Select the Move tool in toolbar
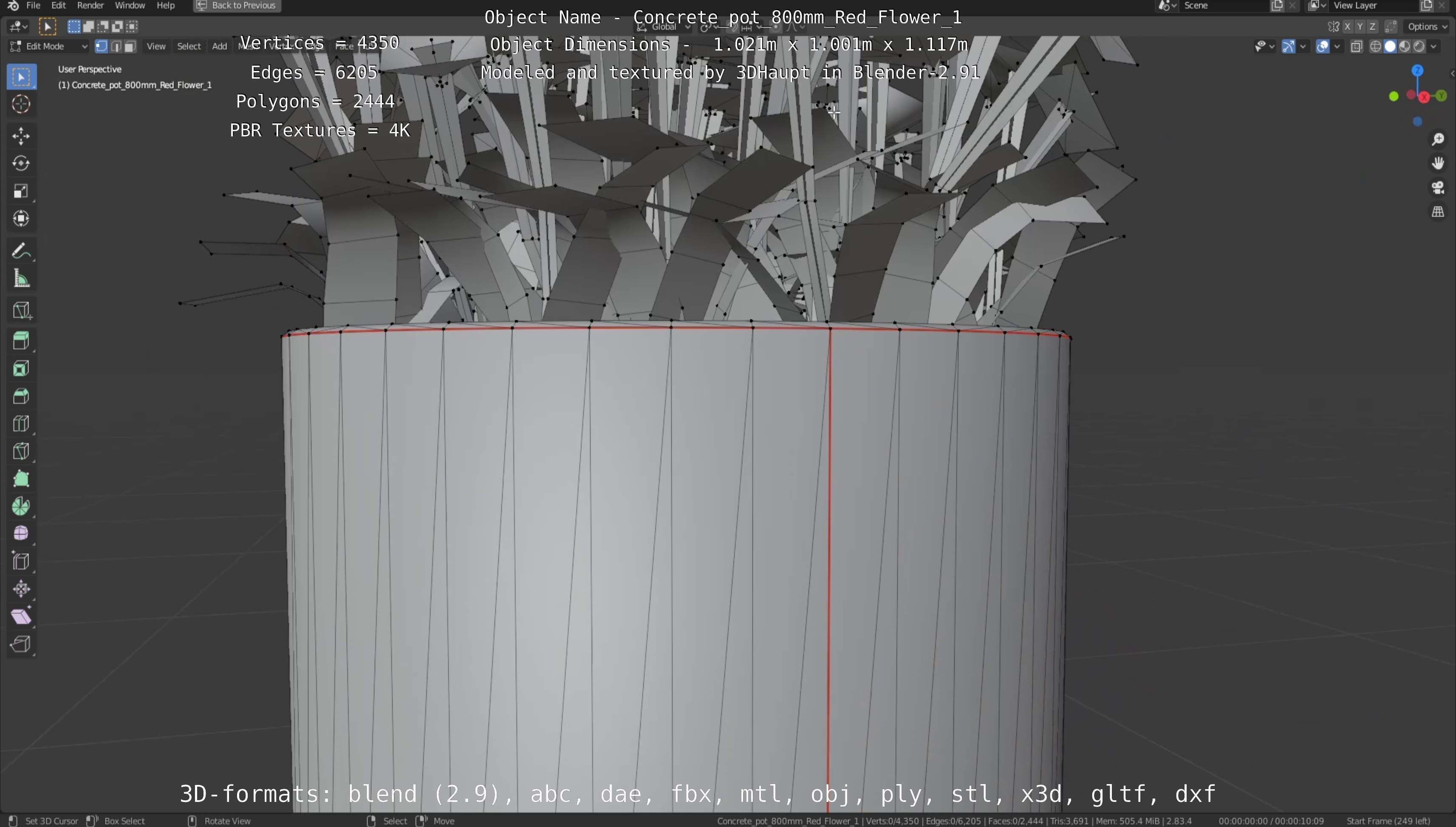The width and height of the screenshot is (1456, 827). [21, 136]
